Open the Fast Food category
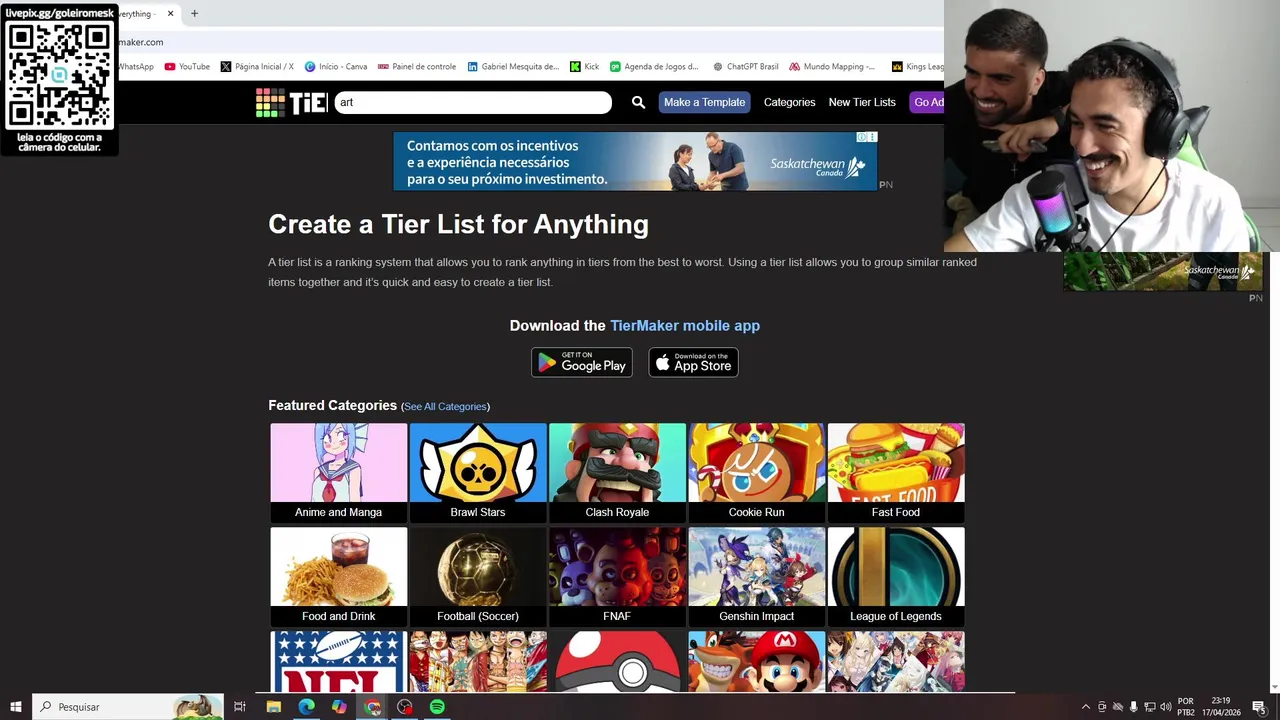The width and height of the screenshot is (1280, 720). (896, 473)
